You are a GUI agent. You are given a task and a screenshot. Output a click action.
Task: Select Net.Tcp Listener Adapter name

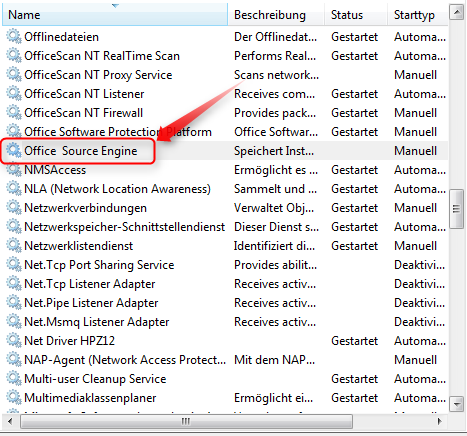coord(90,284)
